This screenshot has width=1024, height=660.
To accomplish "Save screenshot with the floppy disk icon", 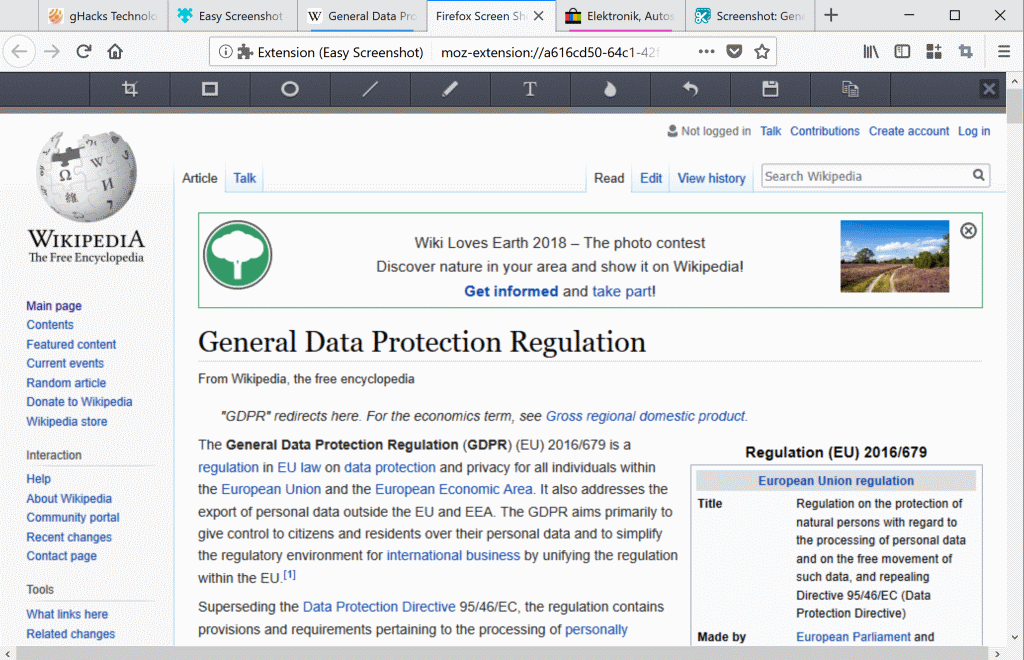I will coord(770,89).
